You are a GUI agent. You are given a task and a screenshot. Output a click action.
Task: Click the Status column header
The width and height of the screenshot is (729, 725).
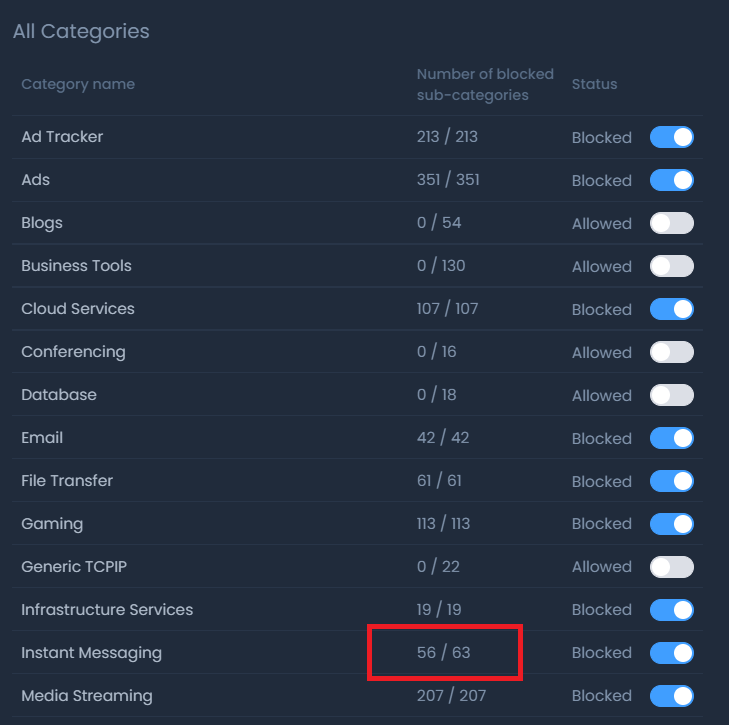click(x=594, y=84)
